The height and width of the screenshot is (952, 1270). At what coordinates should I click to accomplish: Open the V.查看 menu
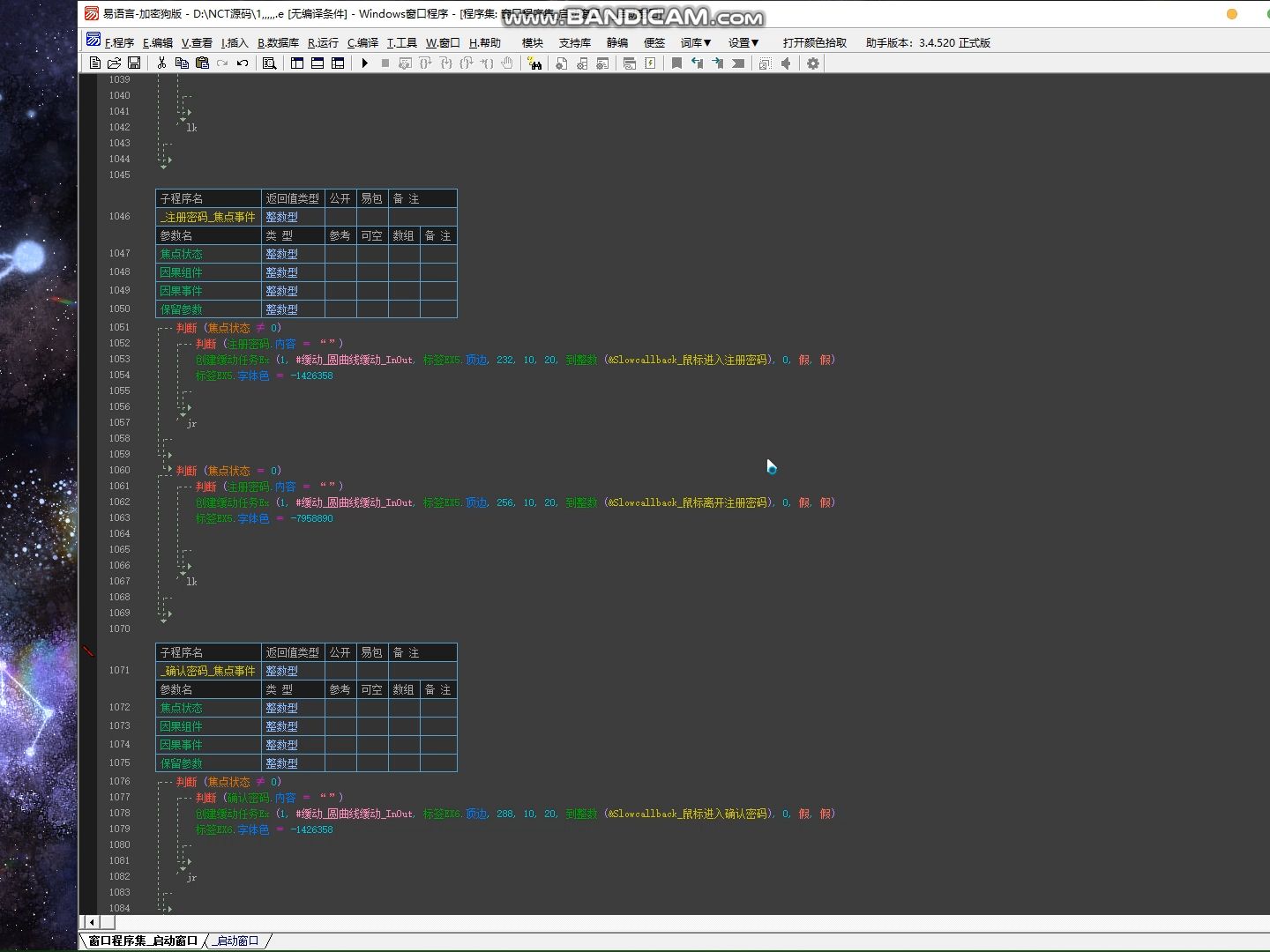pos(197,42)
